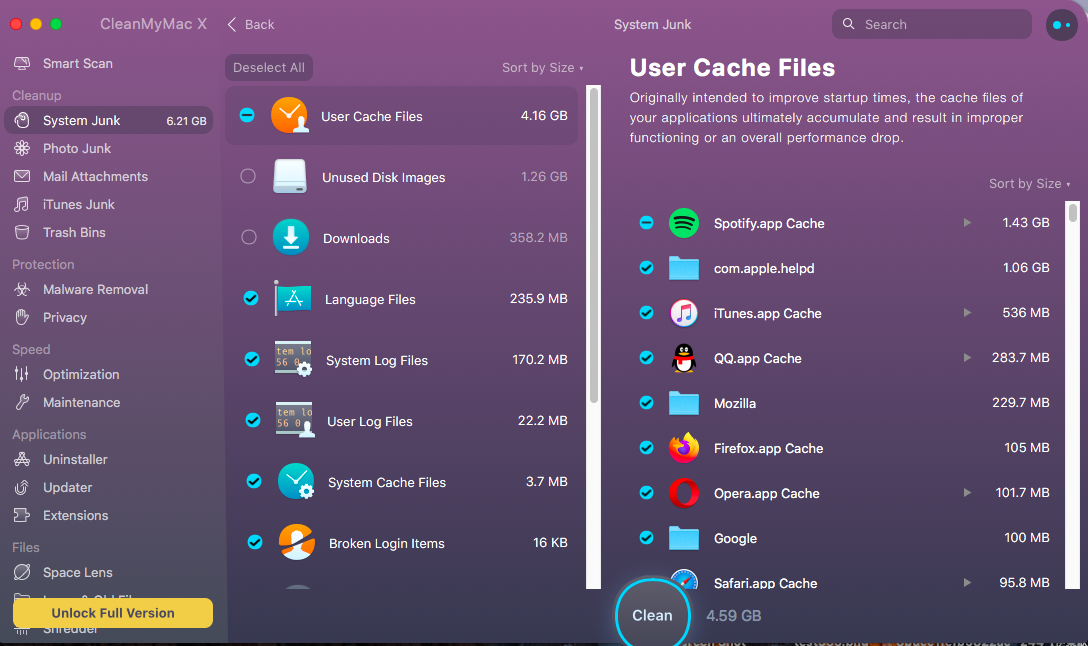Screen dimensions: 1088x646
Task: Click the Malware Removal biohazard icon
Action: pos(22,289)
